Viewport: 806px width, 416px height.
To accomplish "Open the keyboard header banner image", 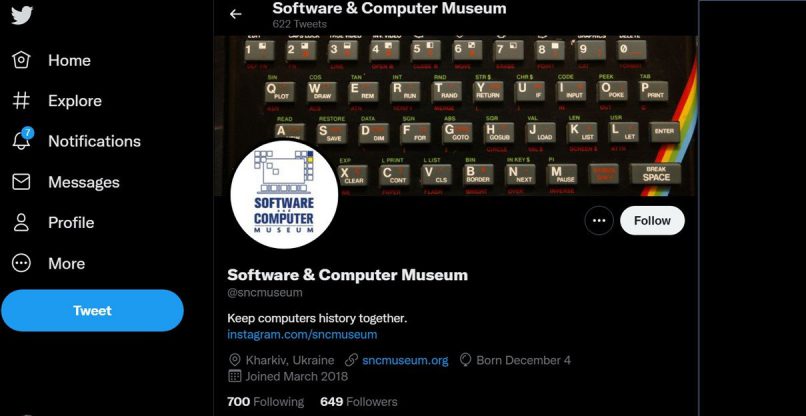I will point(456,115).
